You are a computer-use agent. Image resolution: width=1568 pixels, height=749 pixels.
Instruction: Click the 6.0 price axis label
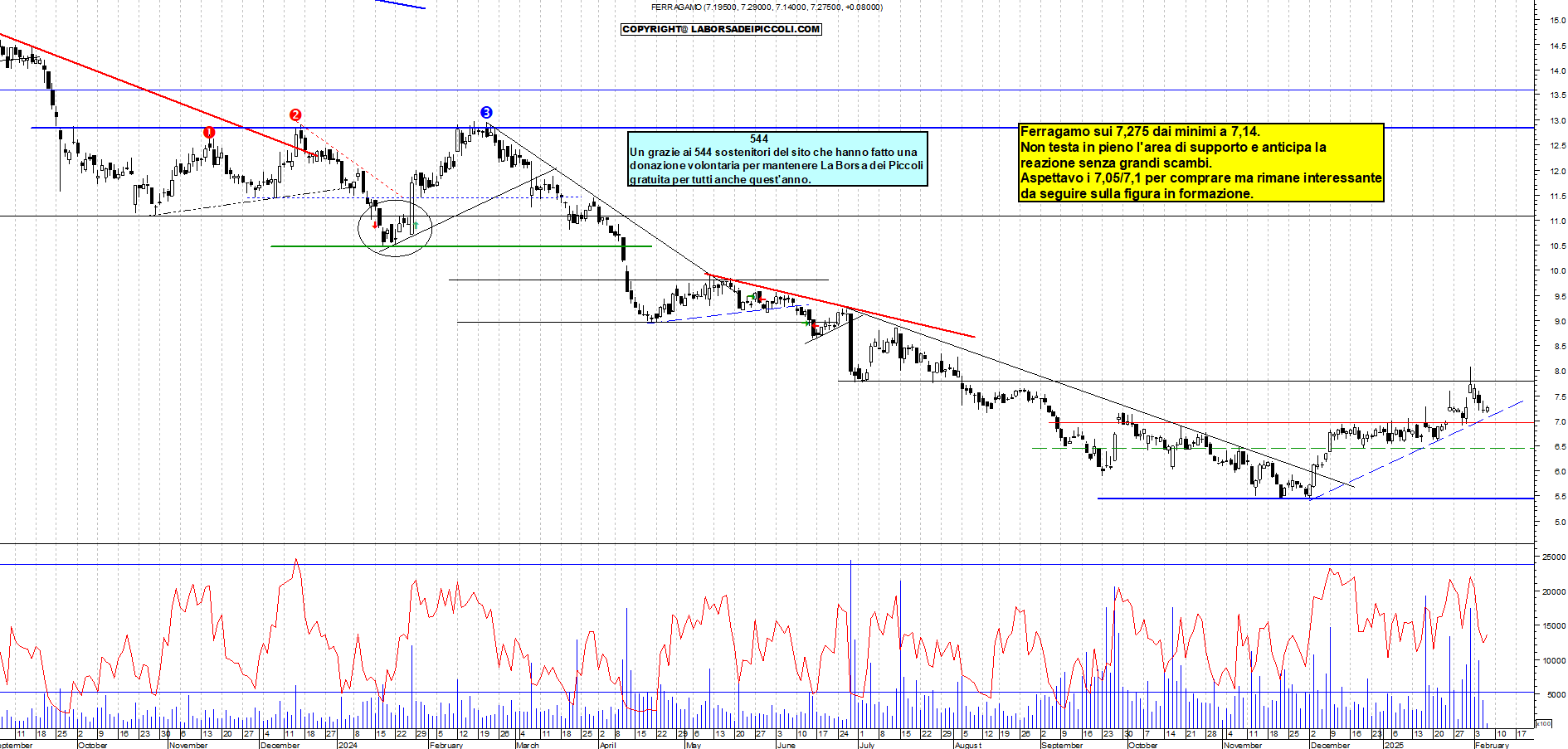(1559, 472)
